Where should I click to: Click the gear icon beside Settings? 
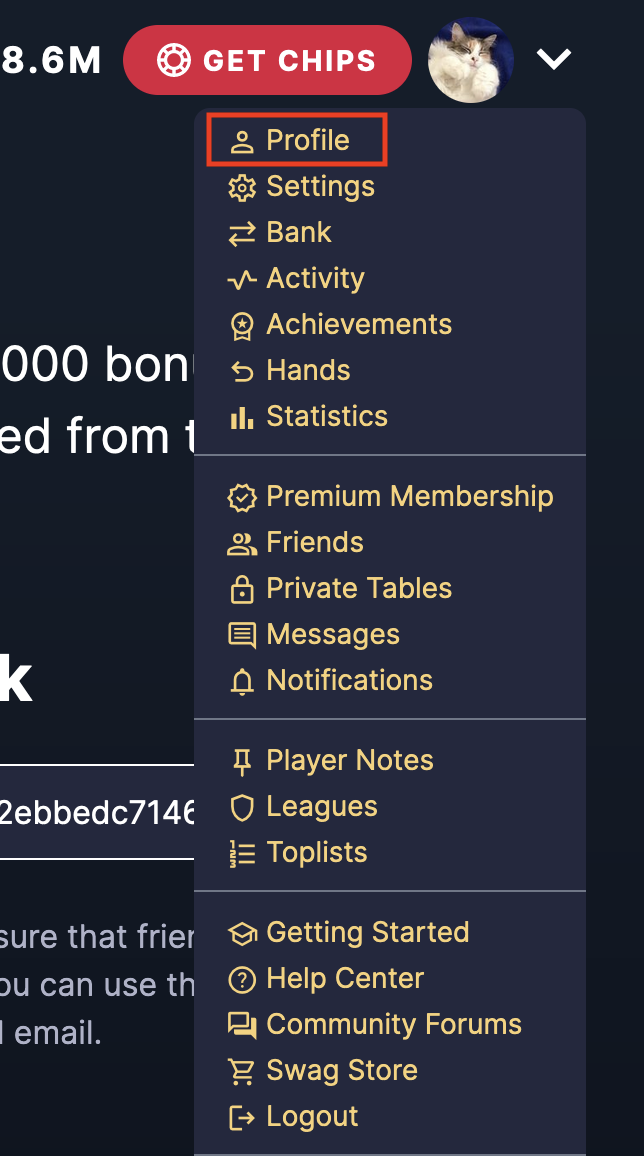click(x=242, y=187)
